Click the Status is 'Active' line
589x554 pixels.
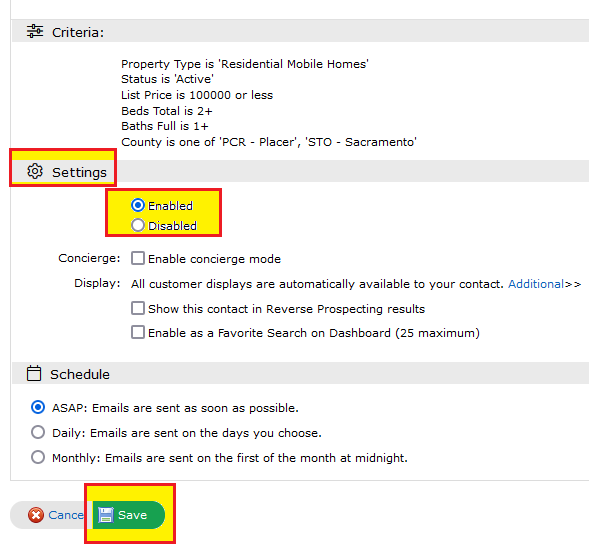(167, 79)
